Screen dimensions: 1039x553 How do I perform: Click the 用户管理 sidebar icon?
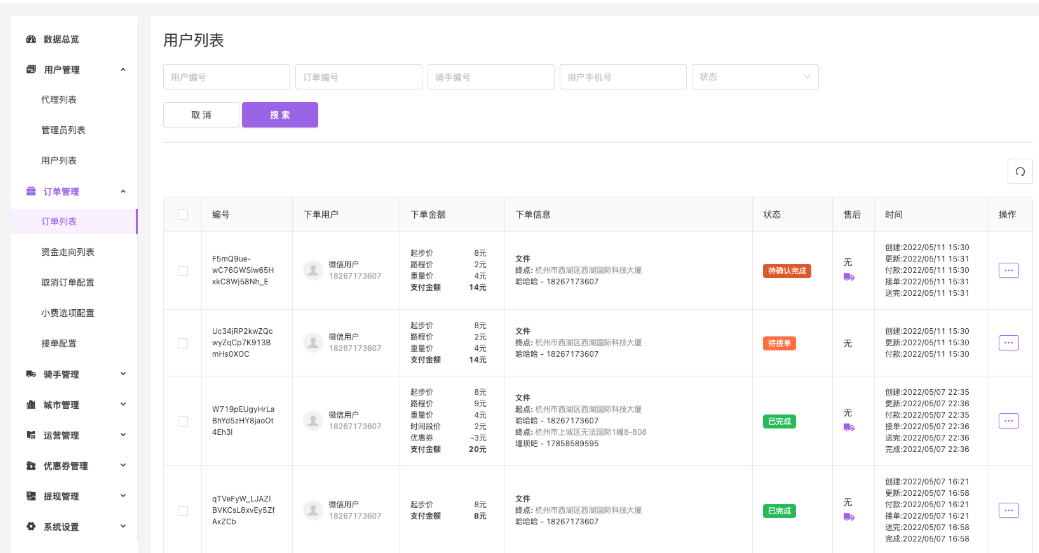pos(30,70)
